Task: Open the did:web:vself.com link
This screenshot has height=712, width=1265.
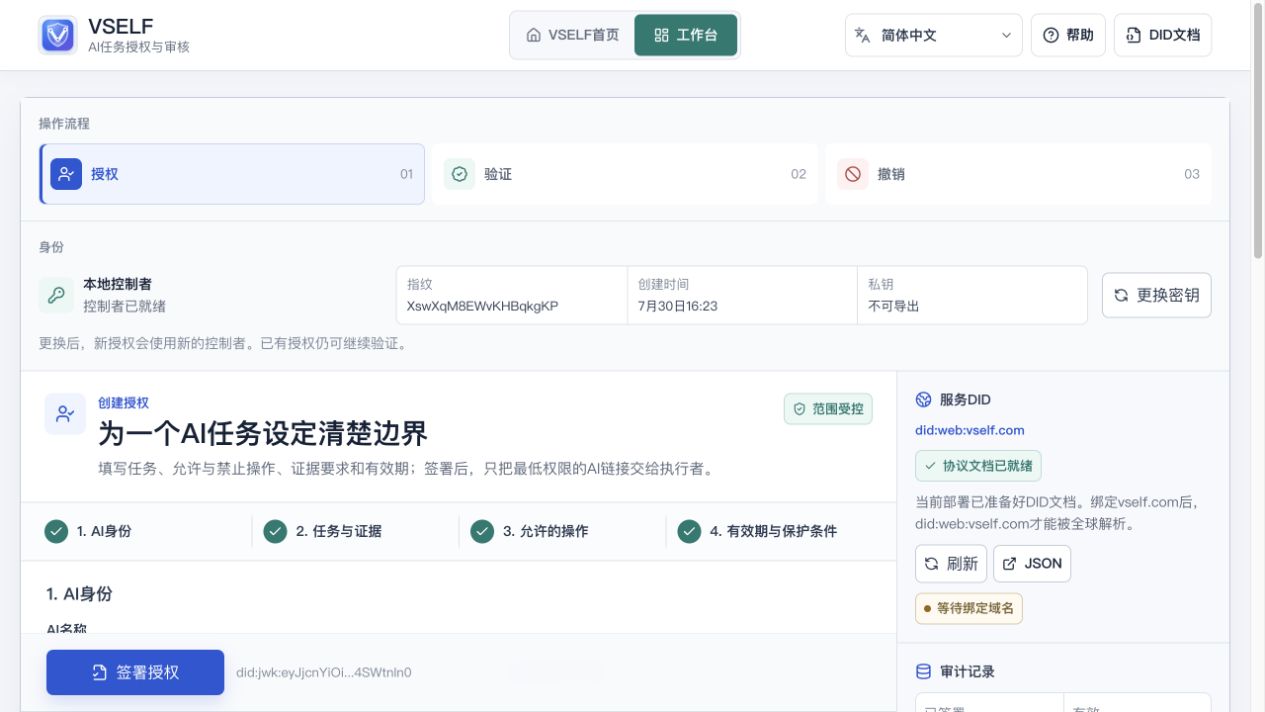Action: tap(969, 430)
